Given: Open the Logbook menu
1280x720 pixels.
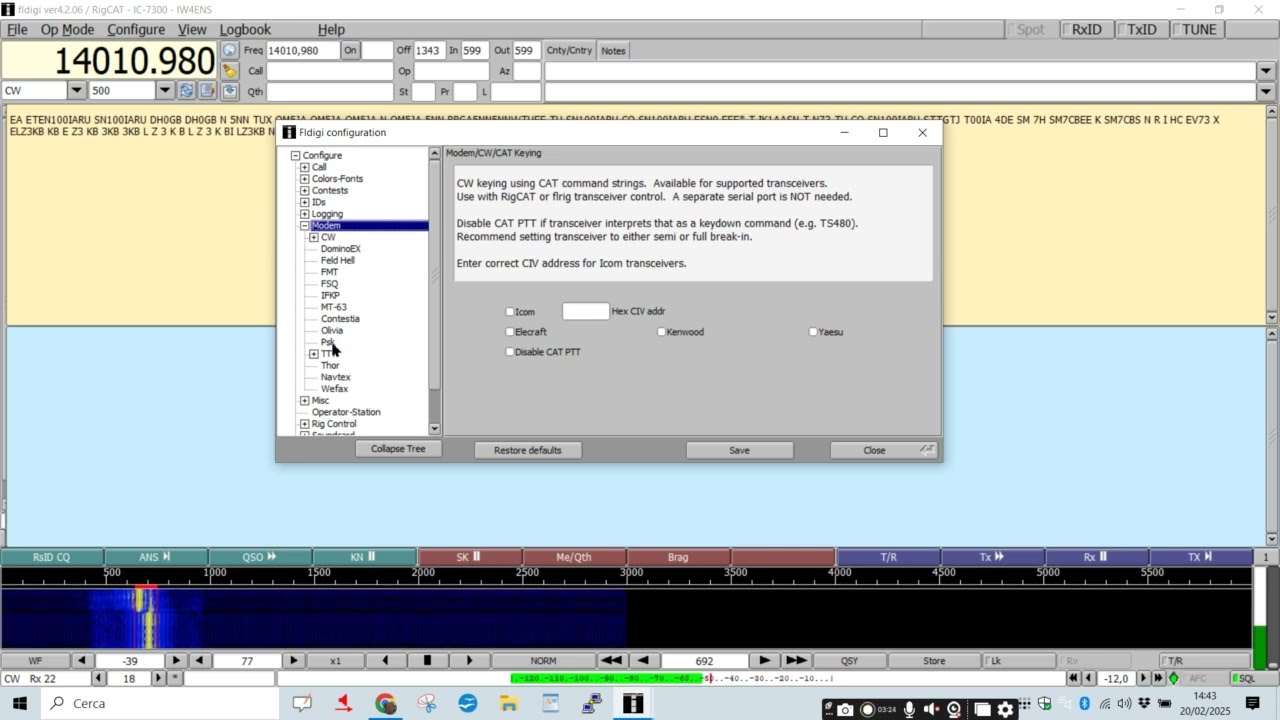Looking at the screenshot, I should [245, 30].
